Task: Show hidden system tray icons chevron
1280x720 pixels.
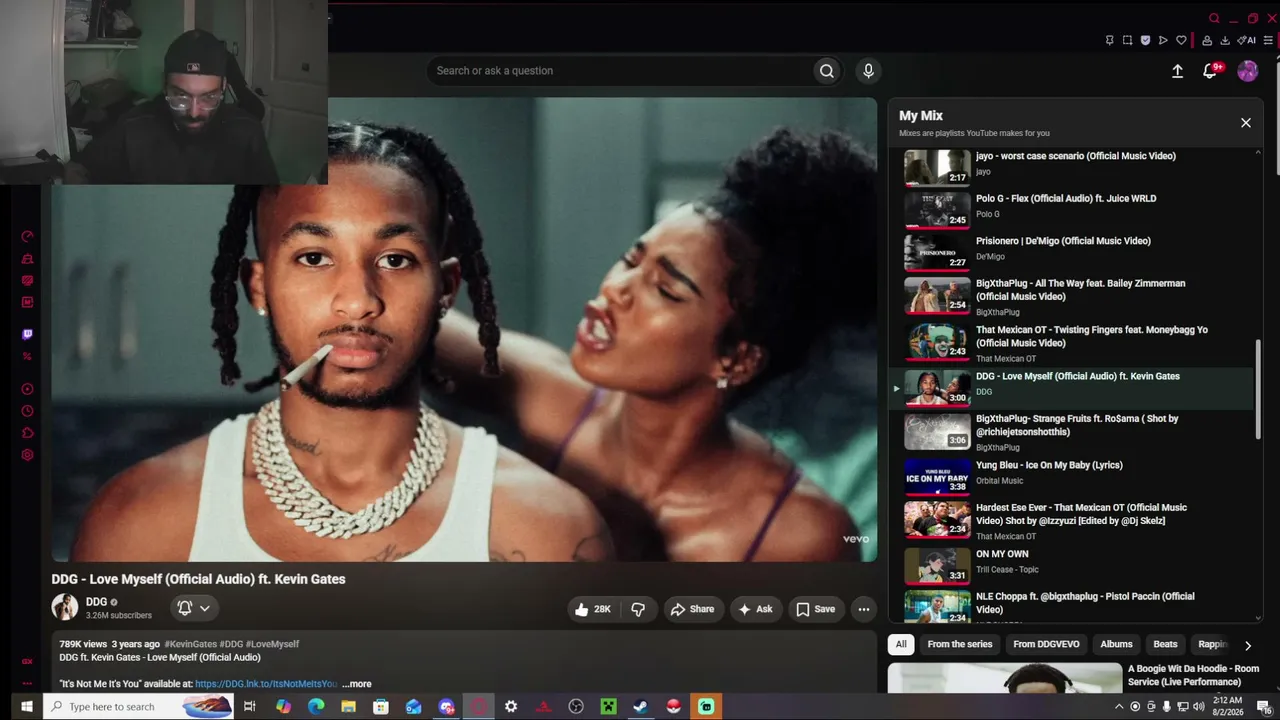Action: tap(1119, 707)
